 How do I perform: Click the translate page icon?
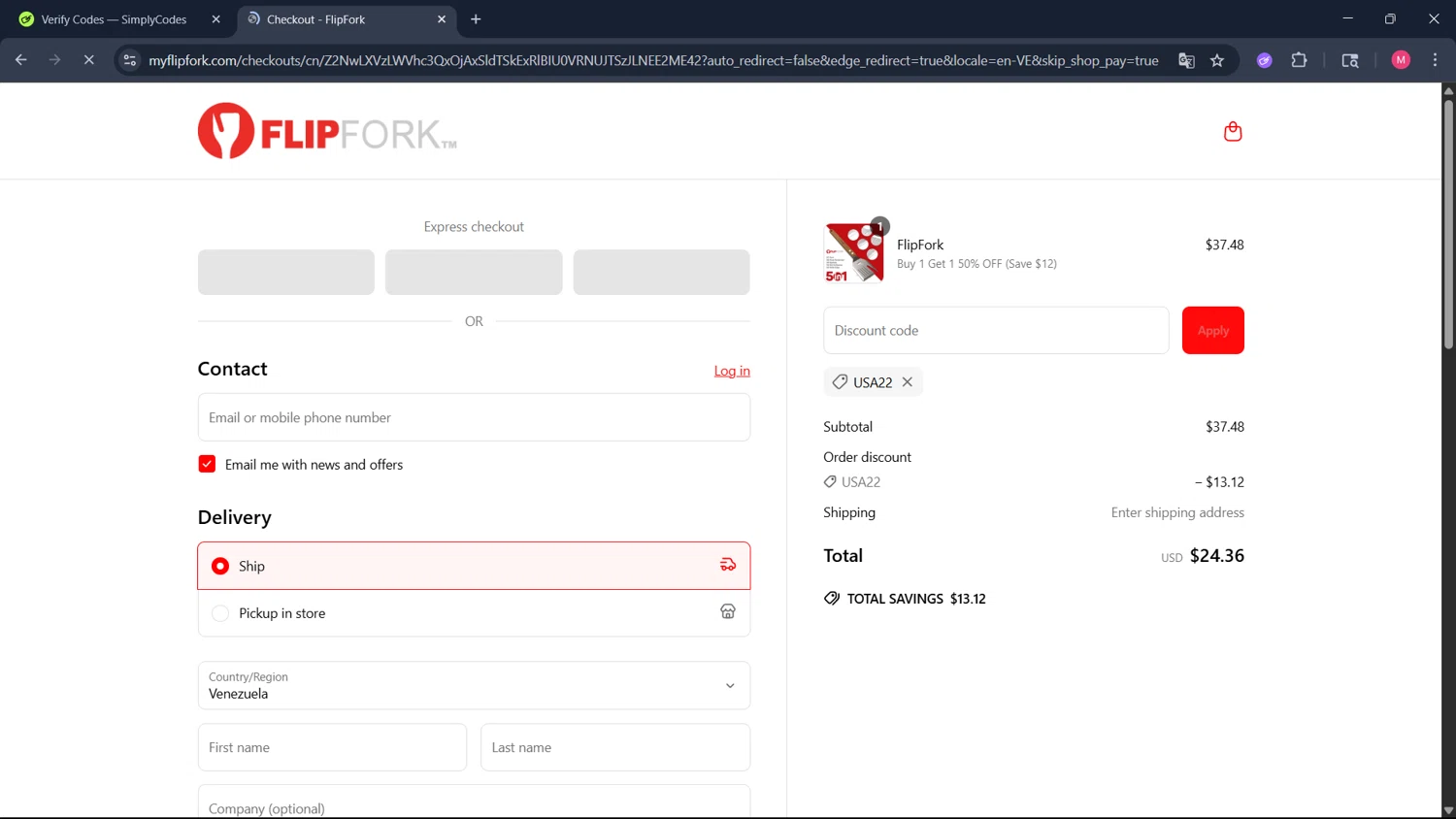[x=1186, y=60]
